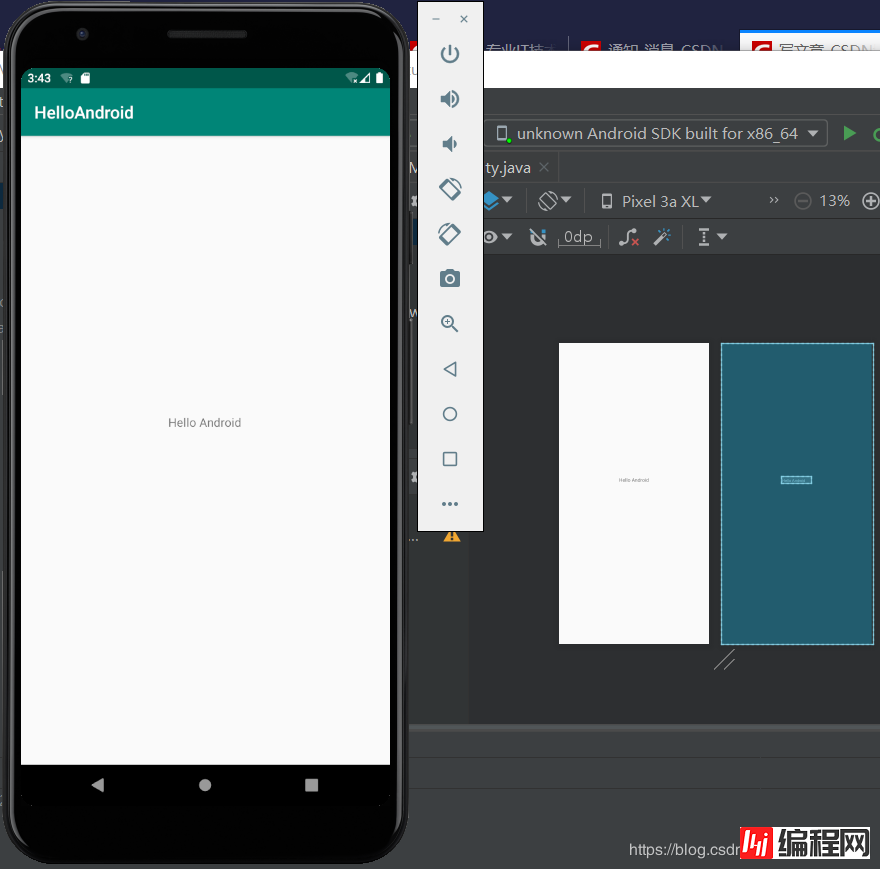Open Pixel 3a XL device dropdown

656,201
